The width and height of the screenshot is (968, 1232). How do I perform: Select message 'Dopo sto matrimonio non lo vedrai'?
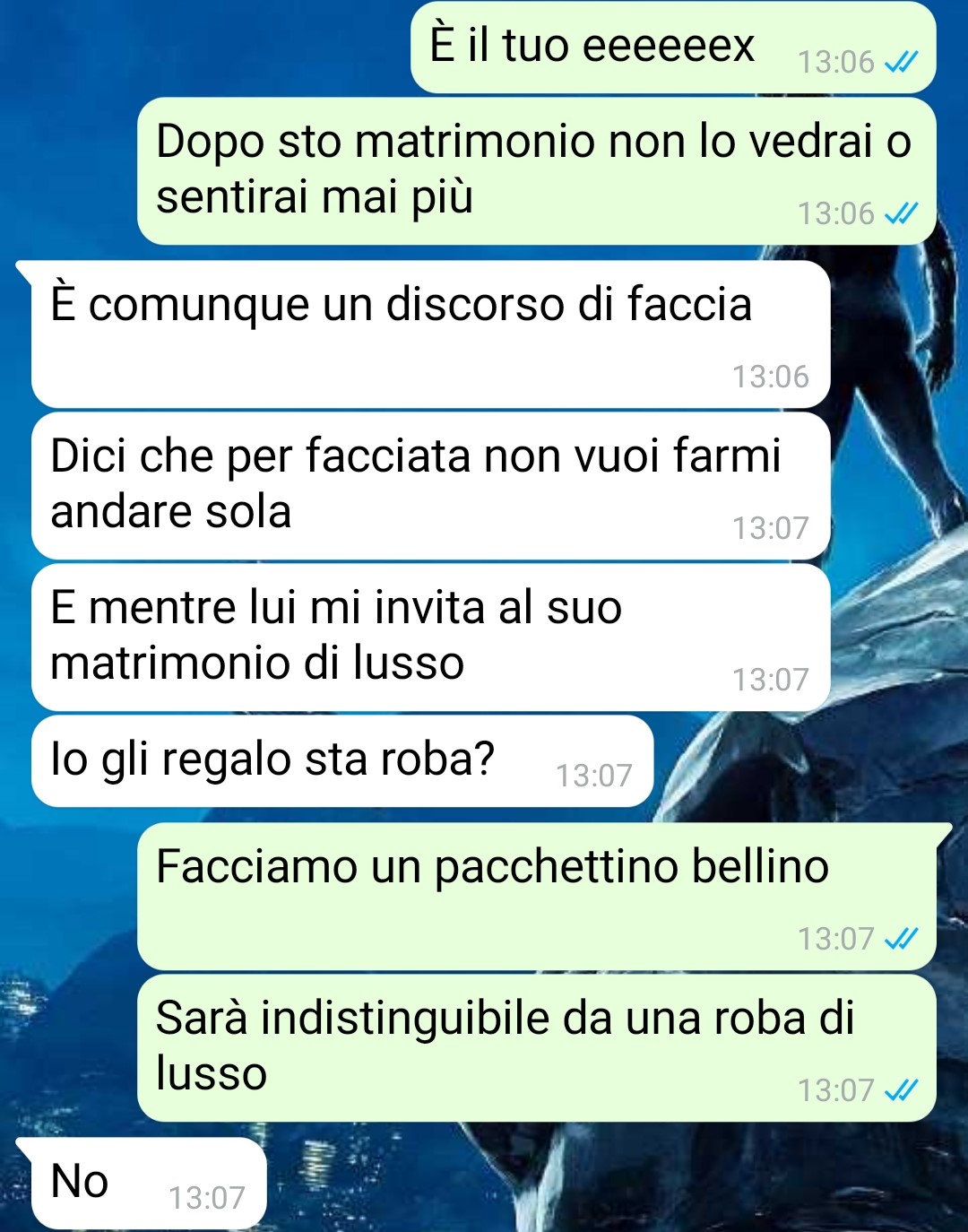pyautogui.click(x=536, y=170)
